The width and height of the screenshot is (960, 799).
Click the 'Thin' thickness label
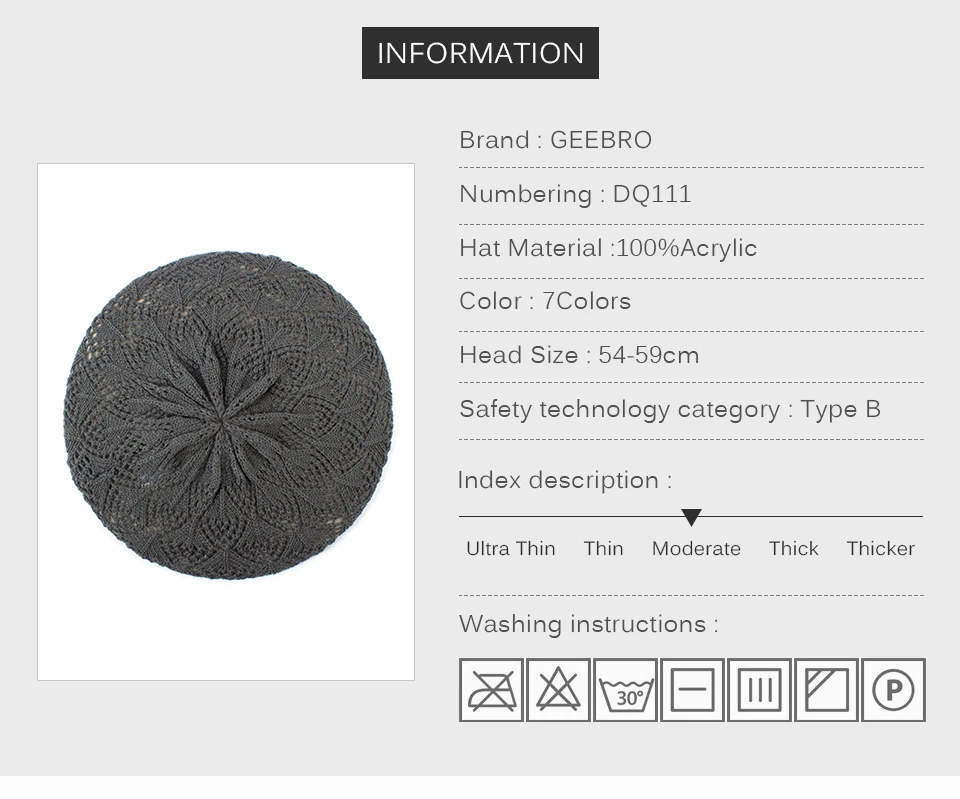(604, 549)
